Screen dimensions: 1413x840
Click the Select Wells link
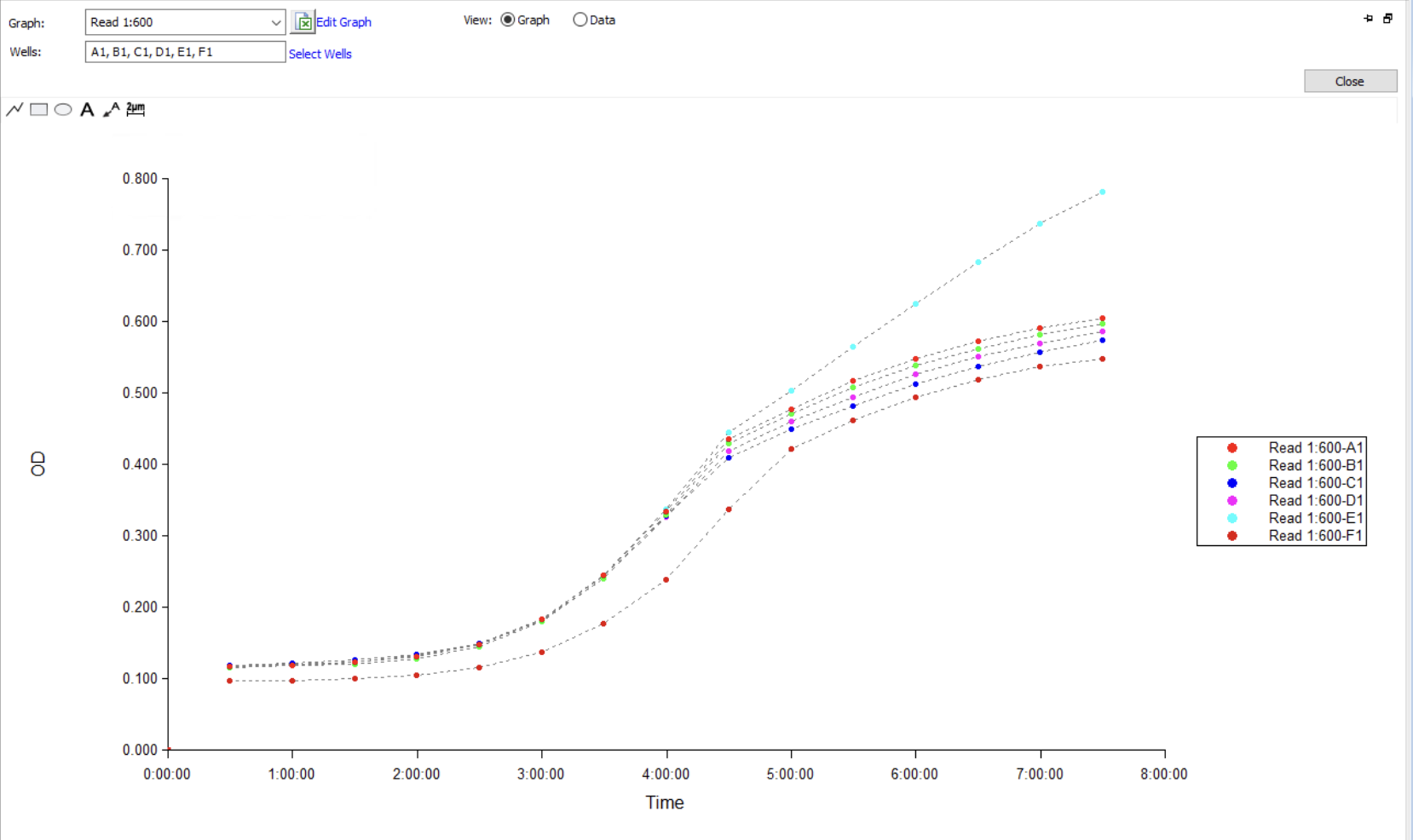320,54
